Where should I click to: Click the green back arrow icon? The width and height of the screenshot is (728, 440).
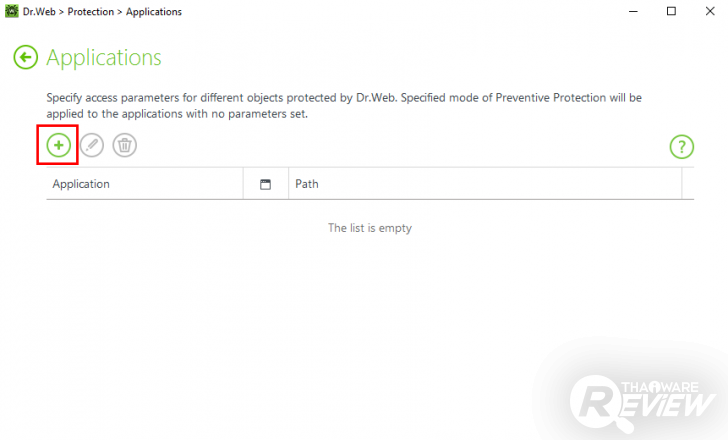(26, 58)
